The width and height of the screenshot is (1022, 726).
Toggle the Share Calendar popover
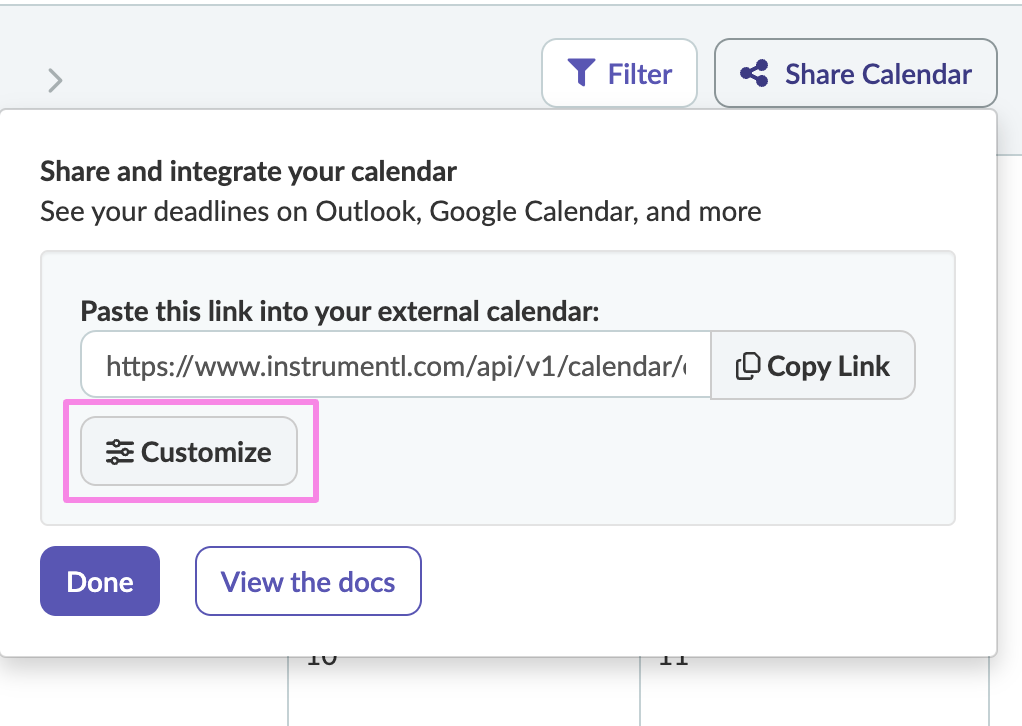pyautogui.click(x=855, y=73)
